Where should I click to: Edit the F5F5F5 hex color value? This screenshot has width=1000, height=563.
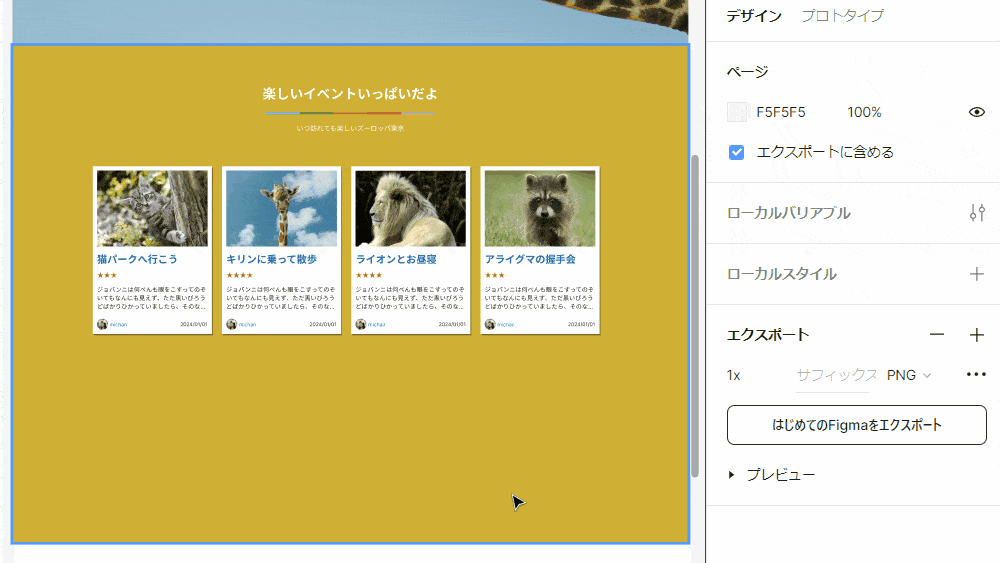tap(781, 112)
